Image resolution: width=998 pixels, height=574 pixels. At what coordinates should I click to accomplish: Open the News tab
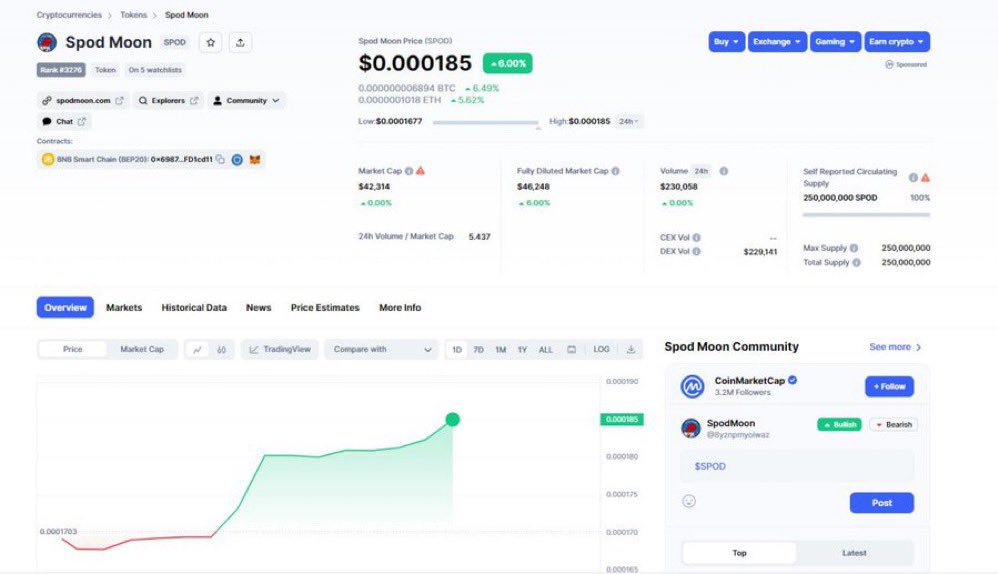point(258,307)
